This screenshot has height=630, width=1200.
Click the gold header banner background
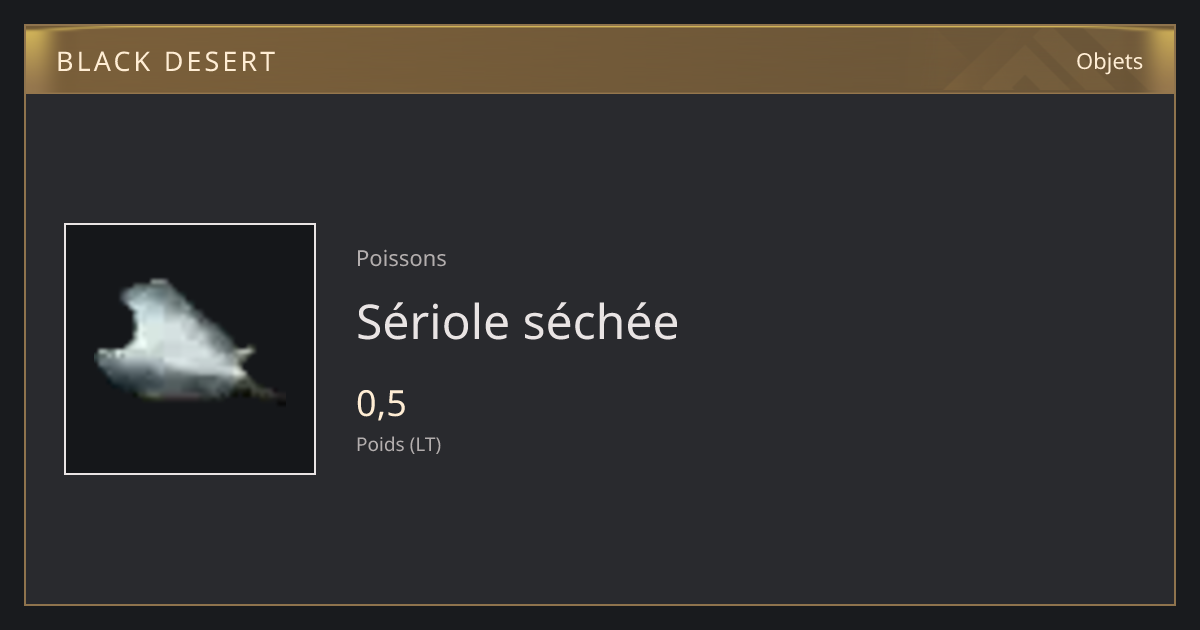click(600, 60)
